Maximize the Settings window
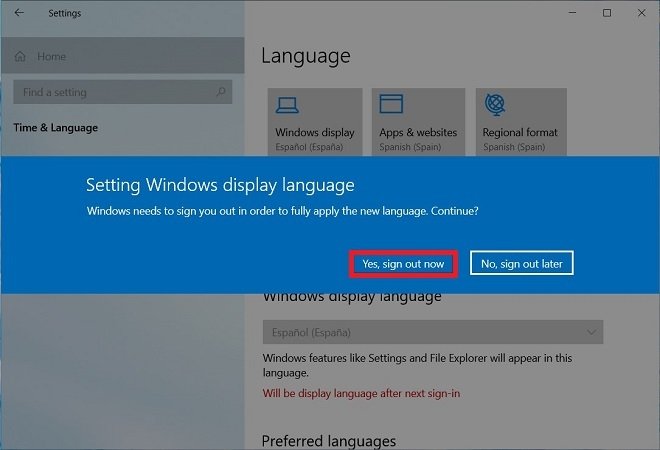Viewport: 660px width, 450px height. click(x=607, y=13)
